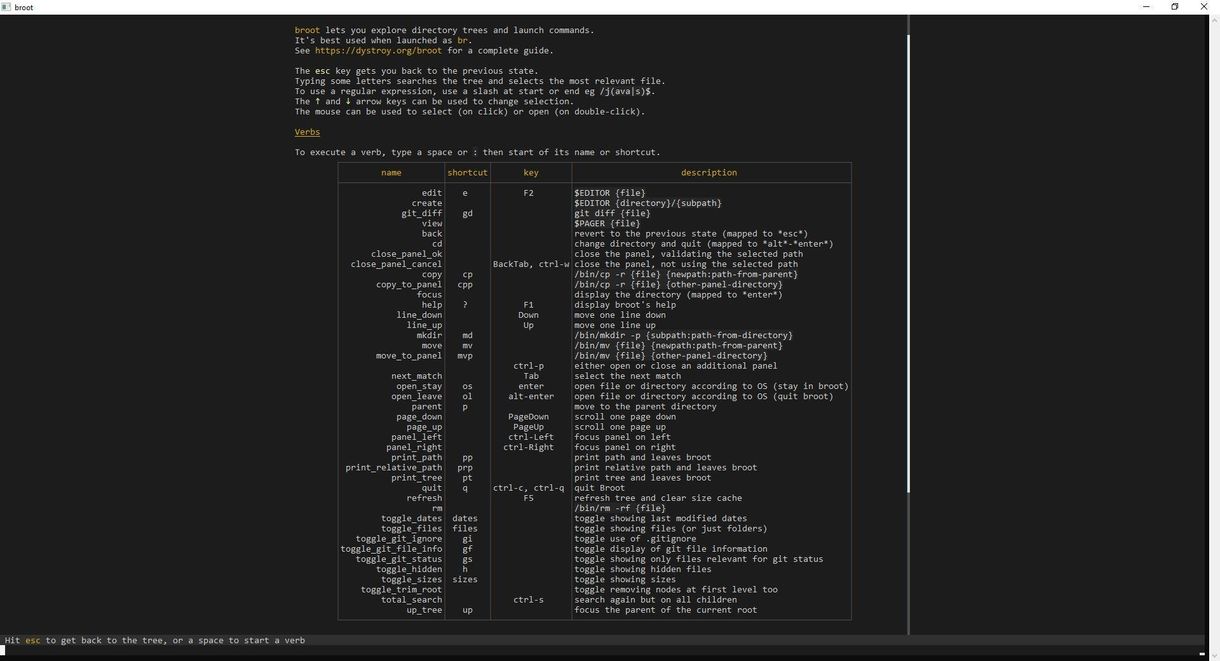Screen dimensions: 1220x661
Task: Select the 'print_tree' verb name
Action: tap(416, 478)
